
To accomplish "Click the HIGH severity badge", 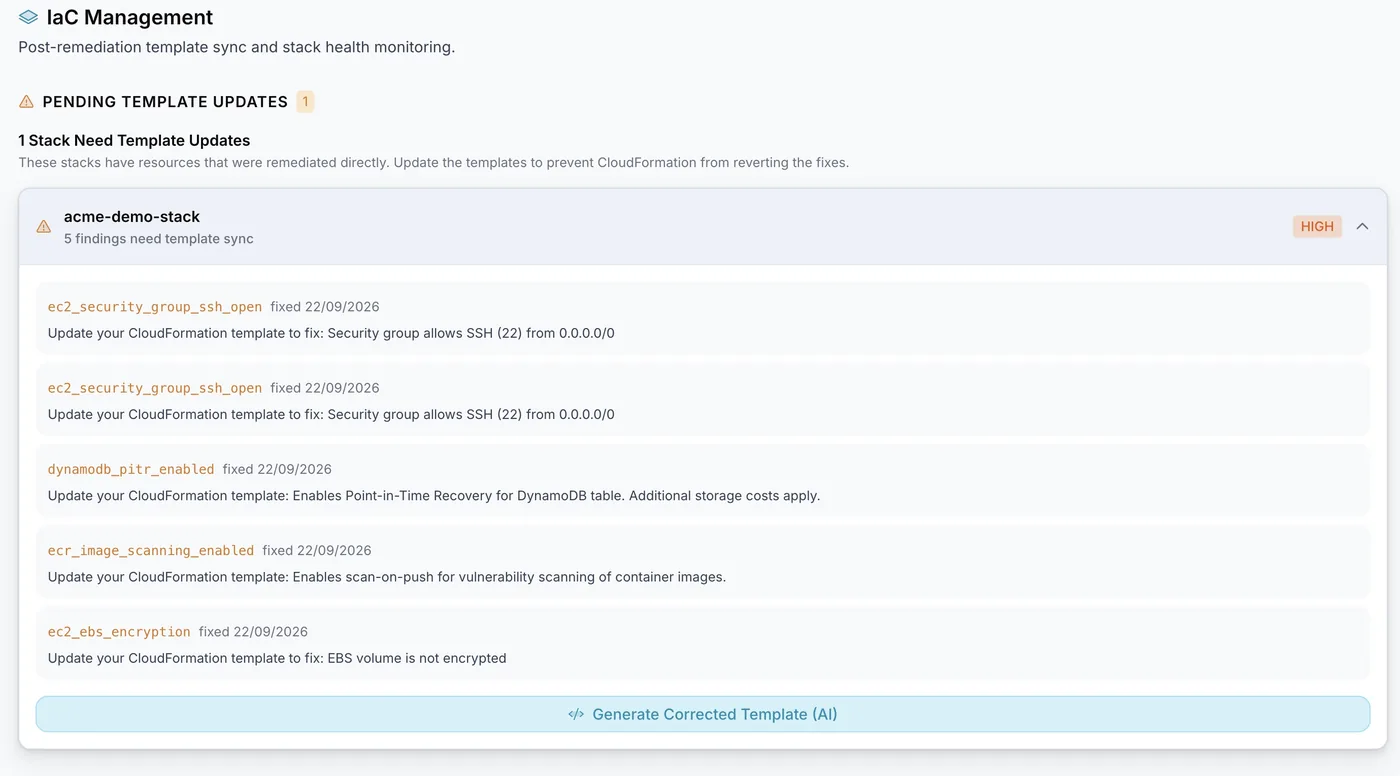I will (x=1317, y=226).
